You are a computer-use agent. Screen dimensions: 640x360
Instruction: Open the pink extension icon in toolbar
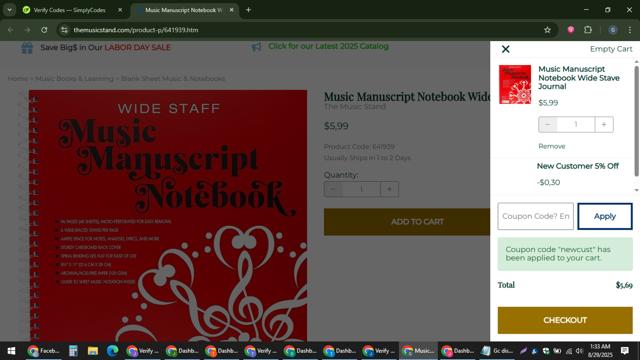click(x=571, y=30)
